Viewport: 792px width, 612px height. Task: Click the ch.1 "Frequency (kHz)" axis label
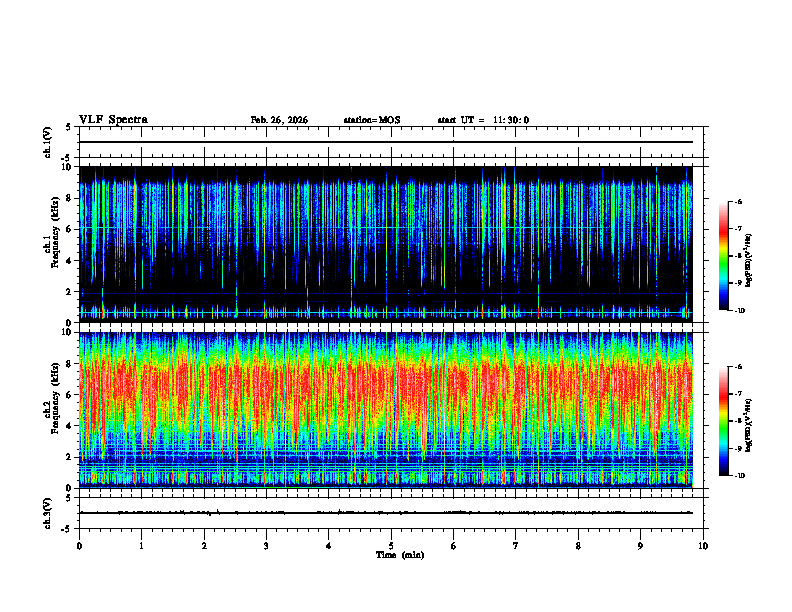(55, 232)
